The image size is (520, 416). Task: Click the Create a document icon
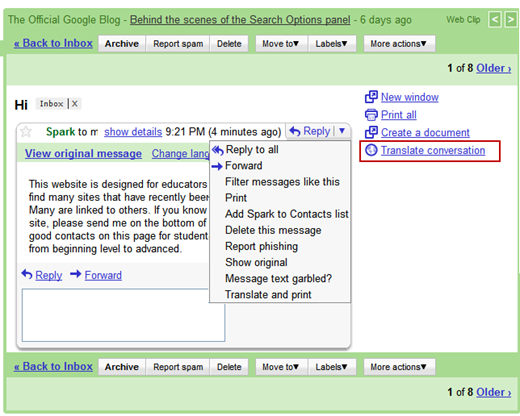coord(371,132)
